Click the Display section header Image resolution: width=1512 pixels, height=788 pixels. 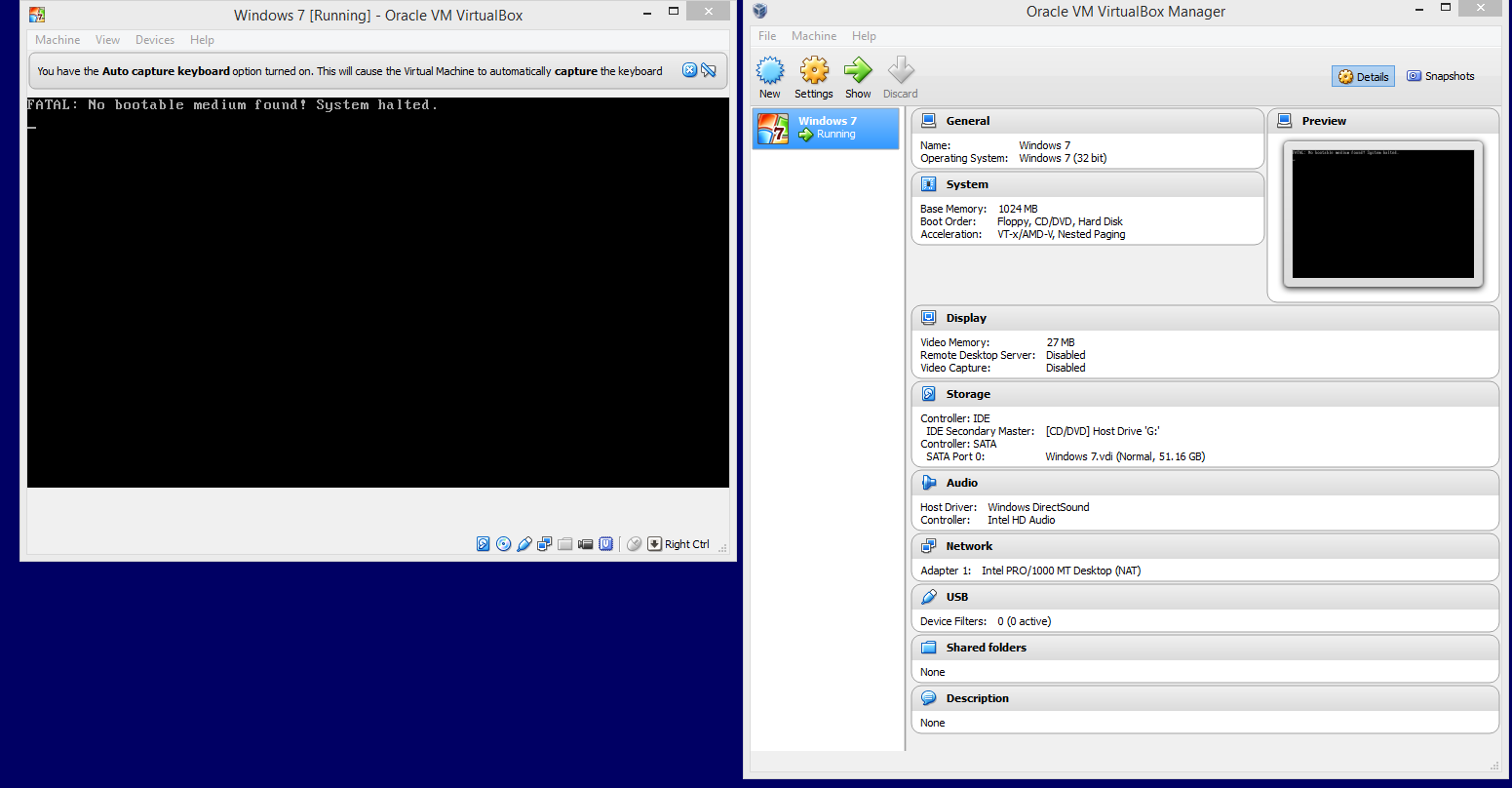[1205, 318]
